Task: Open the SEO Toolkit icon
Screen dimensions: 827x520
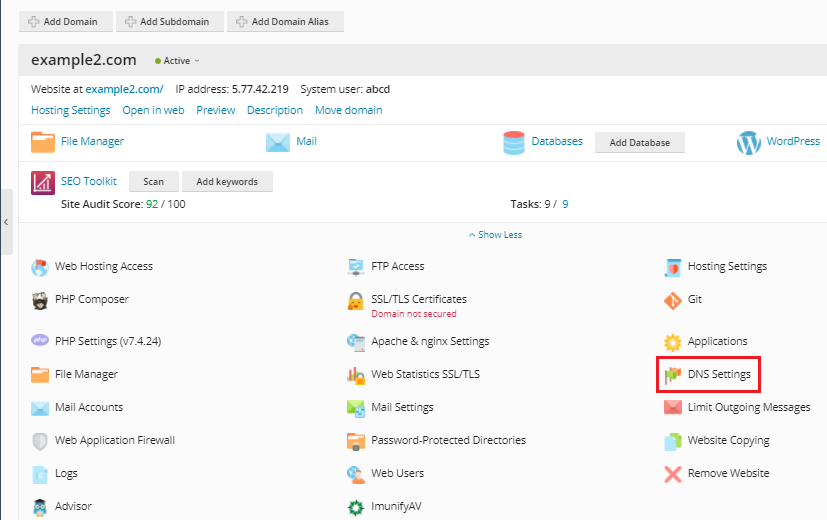Action: [x=43, y=182]
